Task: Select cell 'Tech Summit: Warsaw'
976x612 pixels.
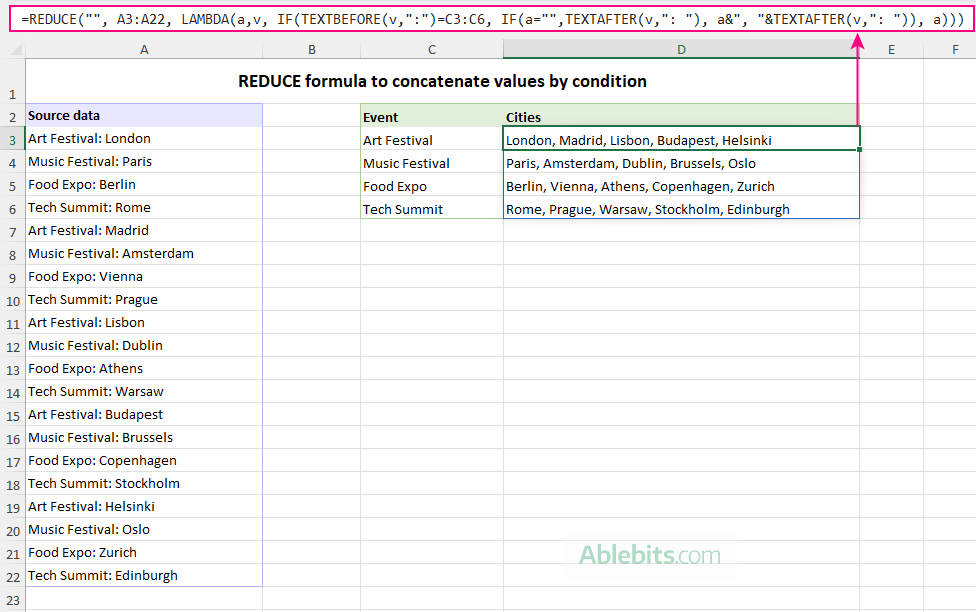Action: pos(144,392)
